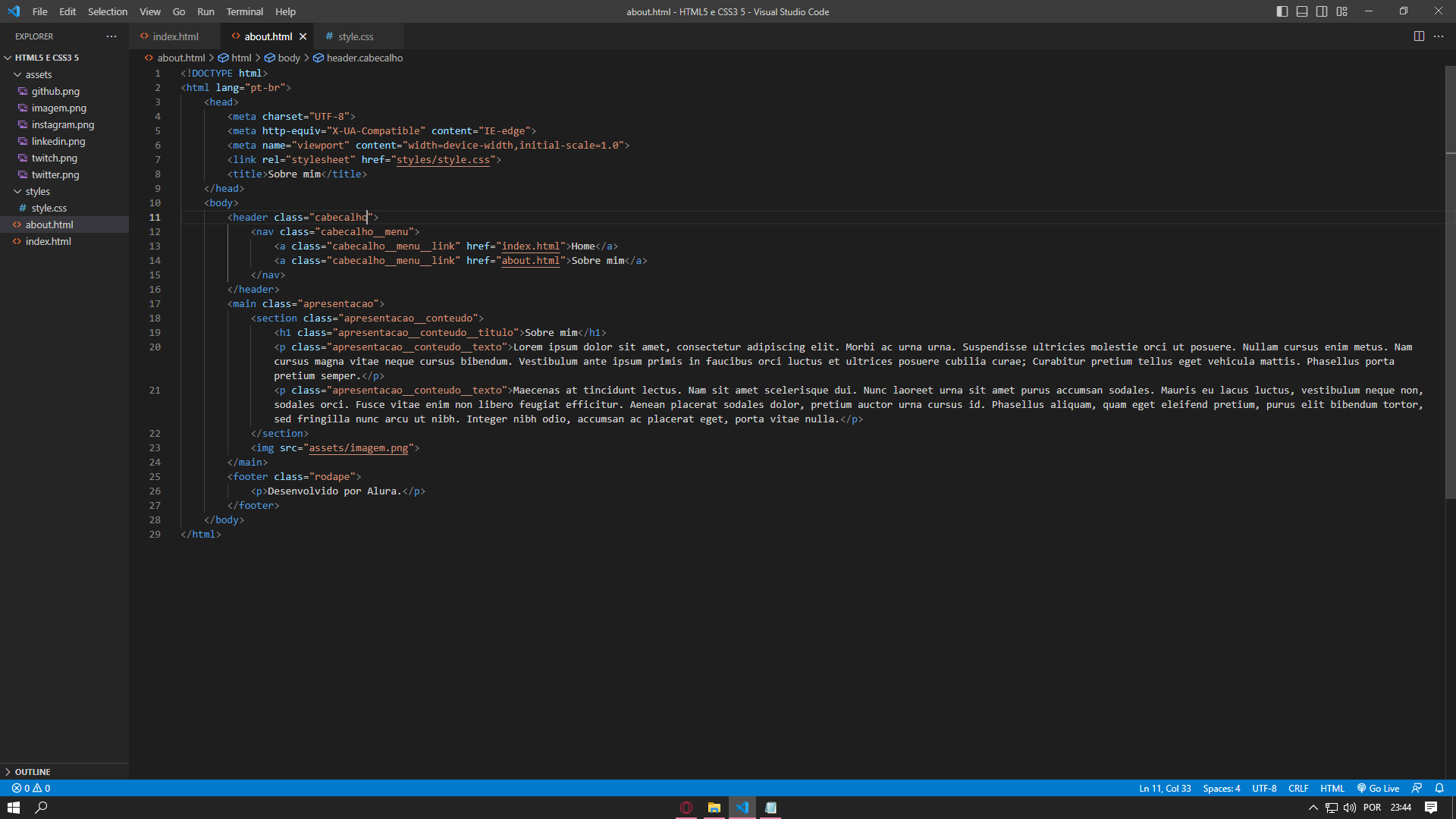Open index.html in explorer tree
Screen dimensions: 1456x819
pos(64,241)
